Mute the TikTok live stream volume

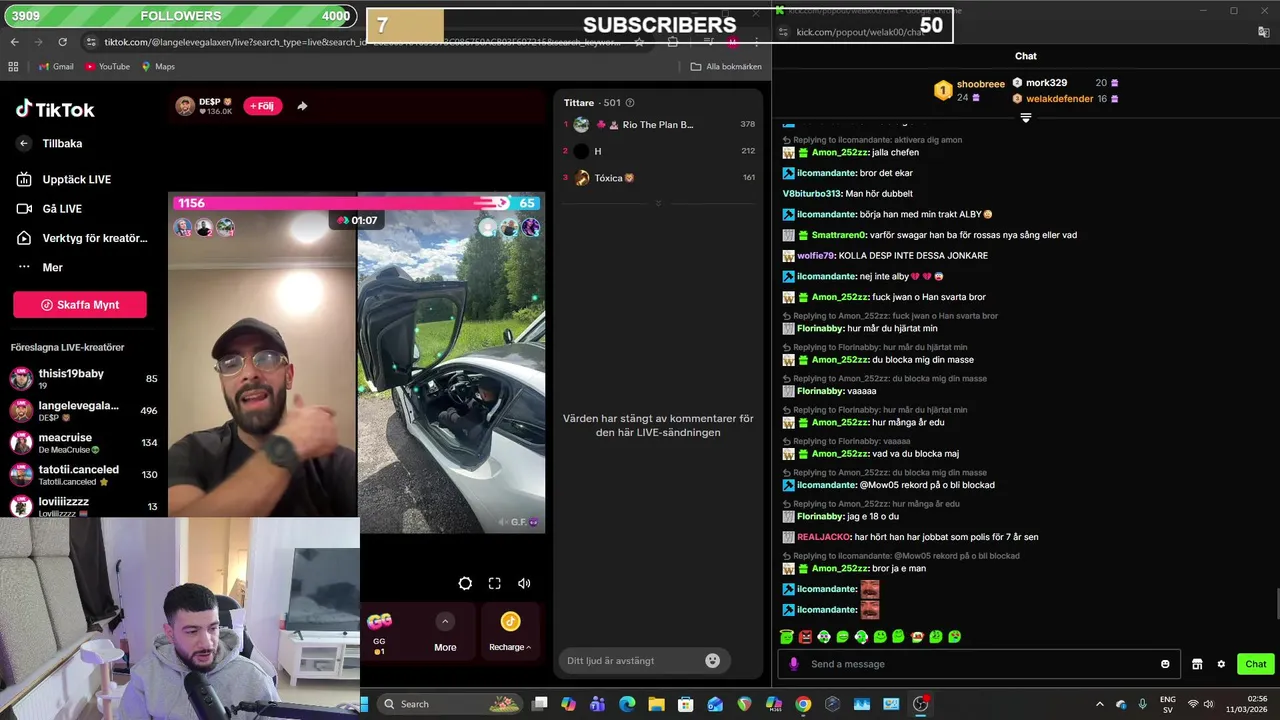tap(524, 583)
